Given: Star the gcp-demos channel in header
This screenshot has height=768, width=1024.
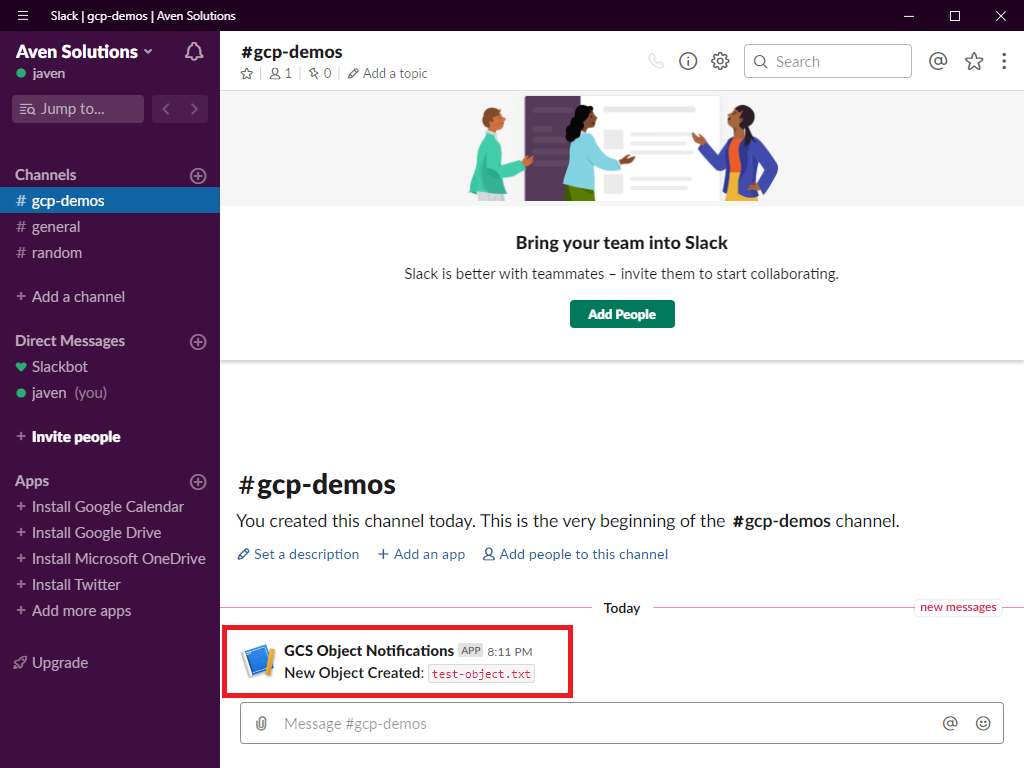Looking at the screenshot, I should coord(247,74).
